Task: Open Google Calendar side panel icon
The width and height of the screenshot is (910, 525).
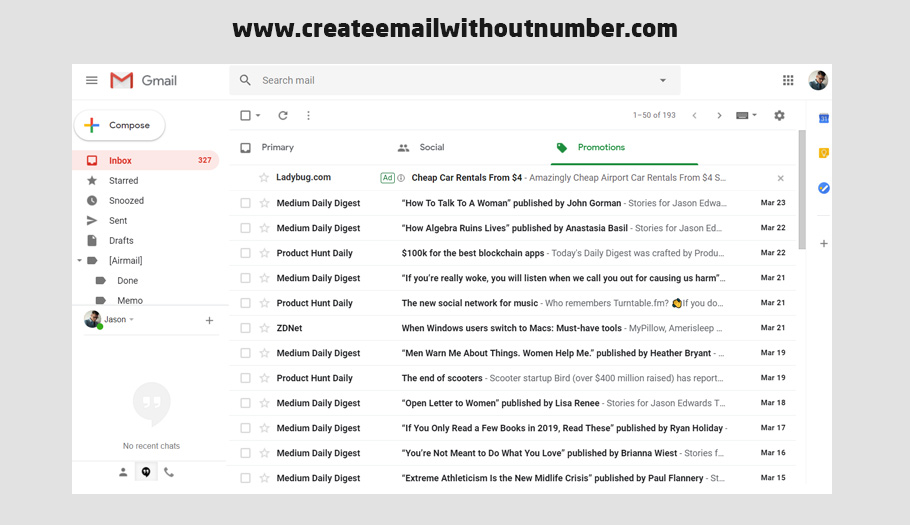Action: [824, 118]
